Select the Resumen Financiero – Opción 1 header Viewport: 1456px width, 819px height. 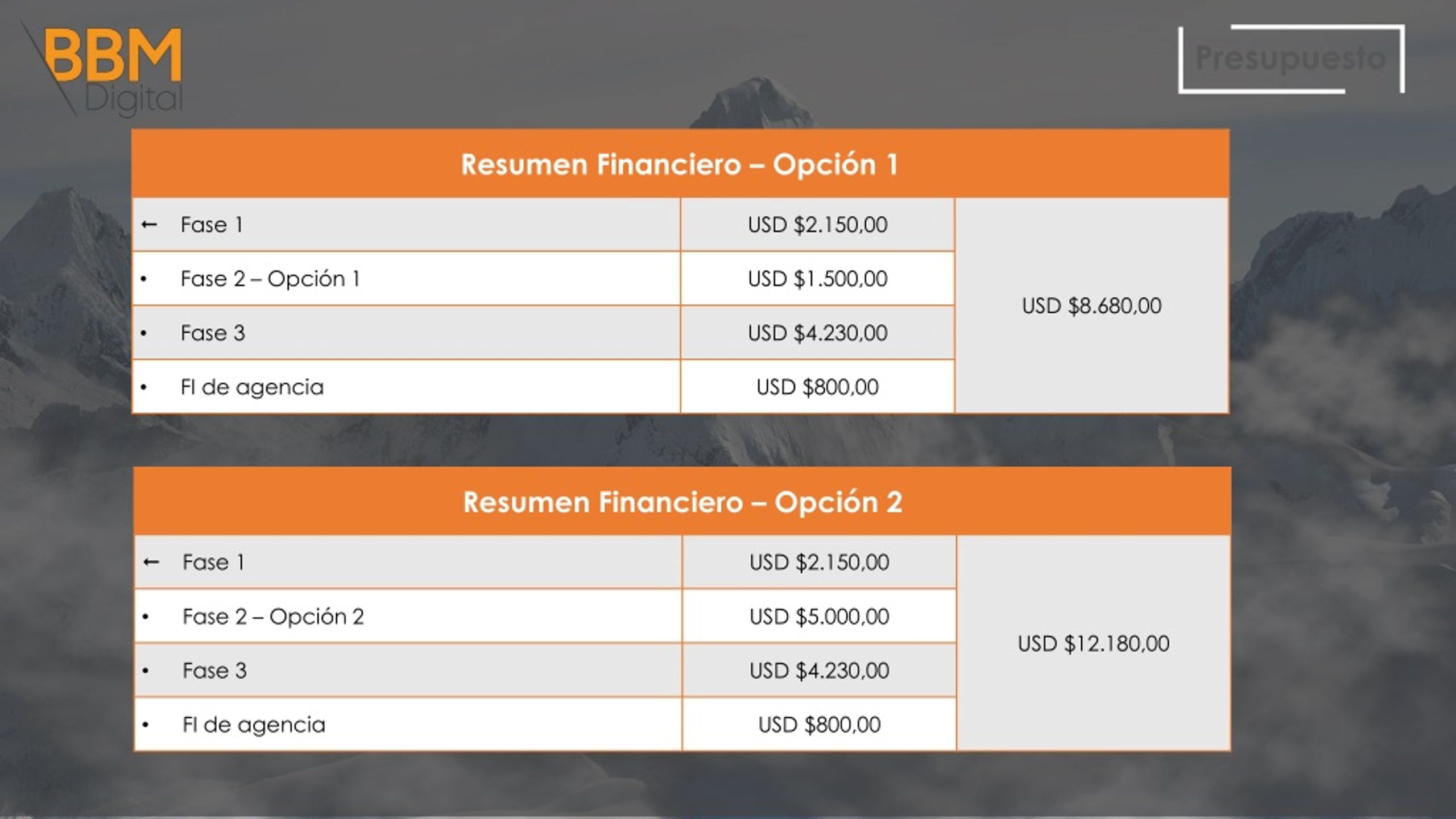(680, 164)
